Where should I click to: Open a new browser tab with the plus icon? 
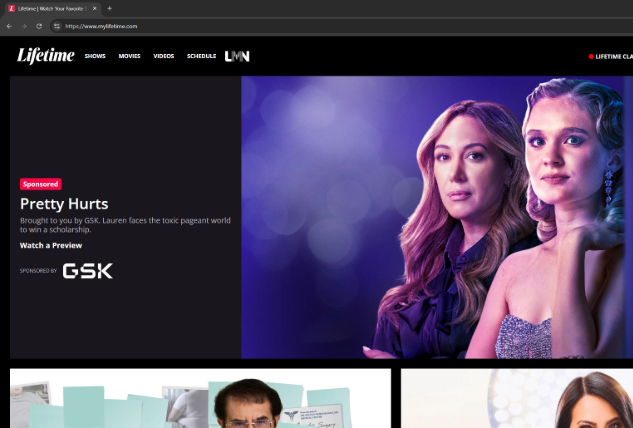click(x=109, y=8)
